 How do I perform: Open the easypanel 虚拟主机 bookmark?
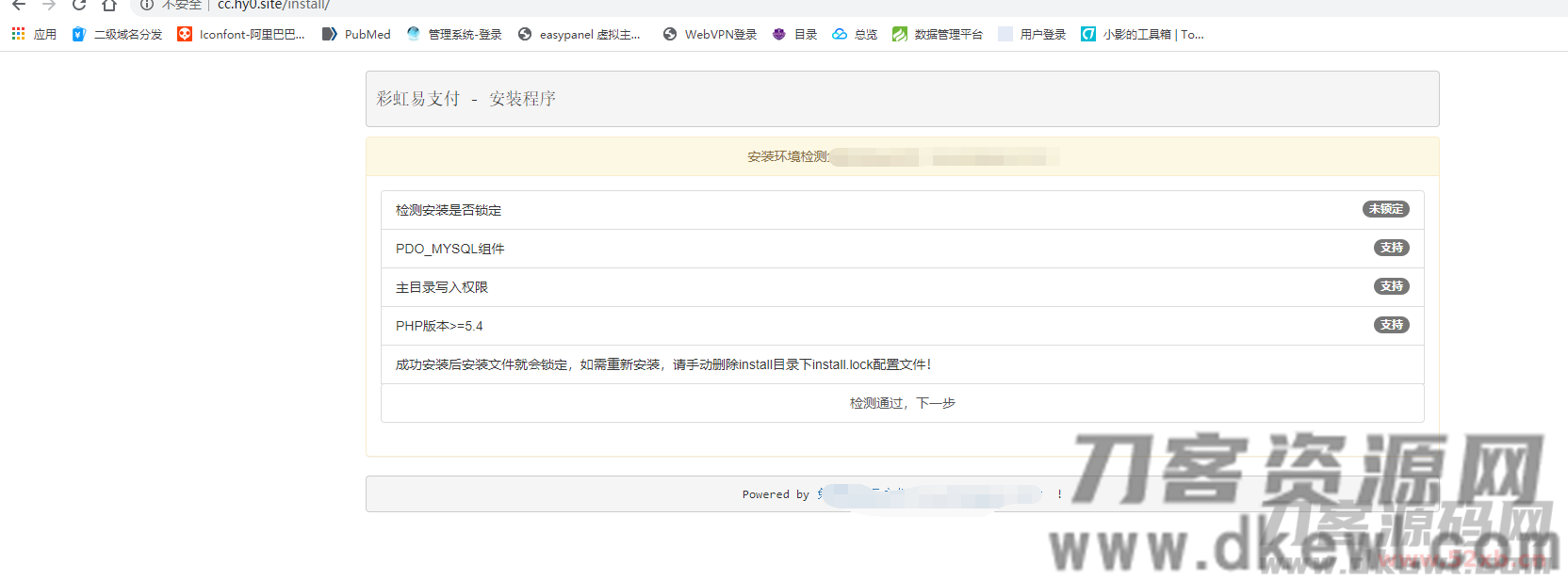(579, 34)
